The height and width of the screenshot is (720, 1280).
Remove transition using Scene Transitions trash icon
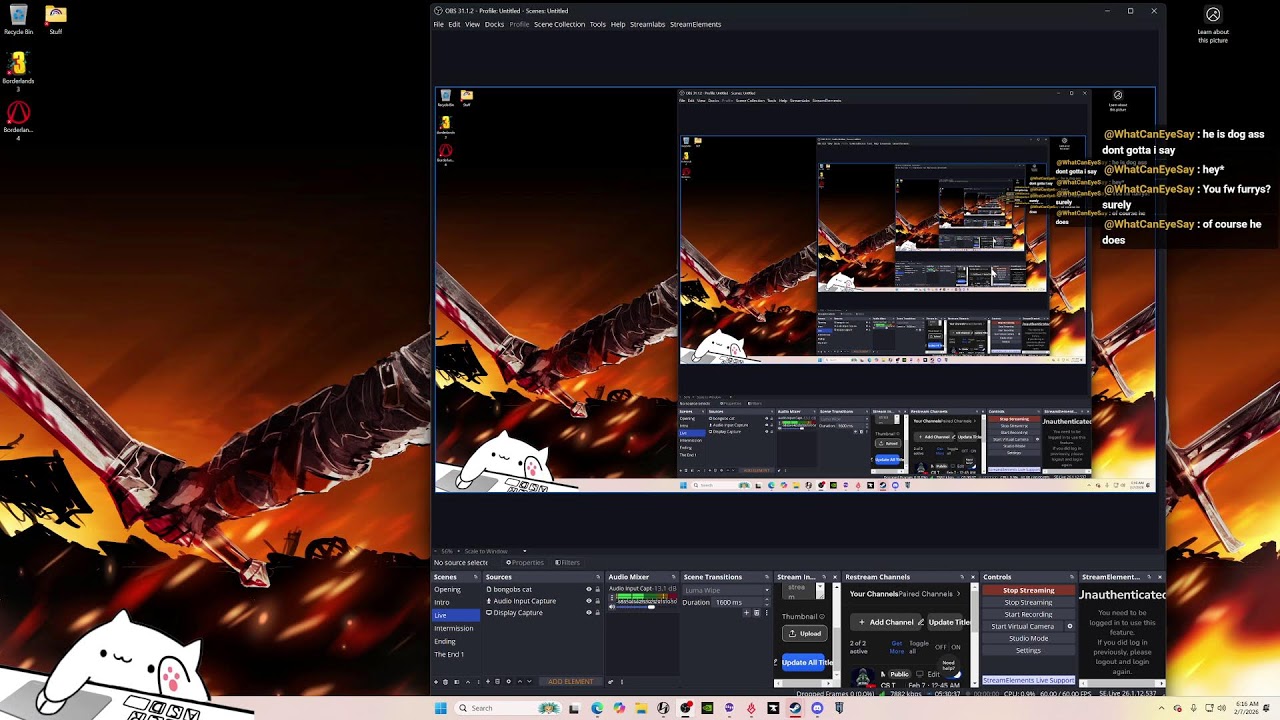click(x=756, y=613)
